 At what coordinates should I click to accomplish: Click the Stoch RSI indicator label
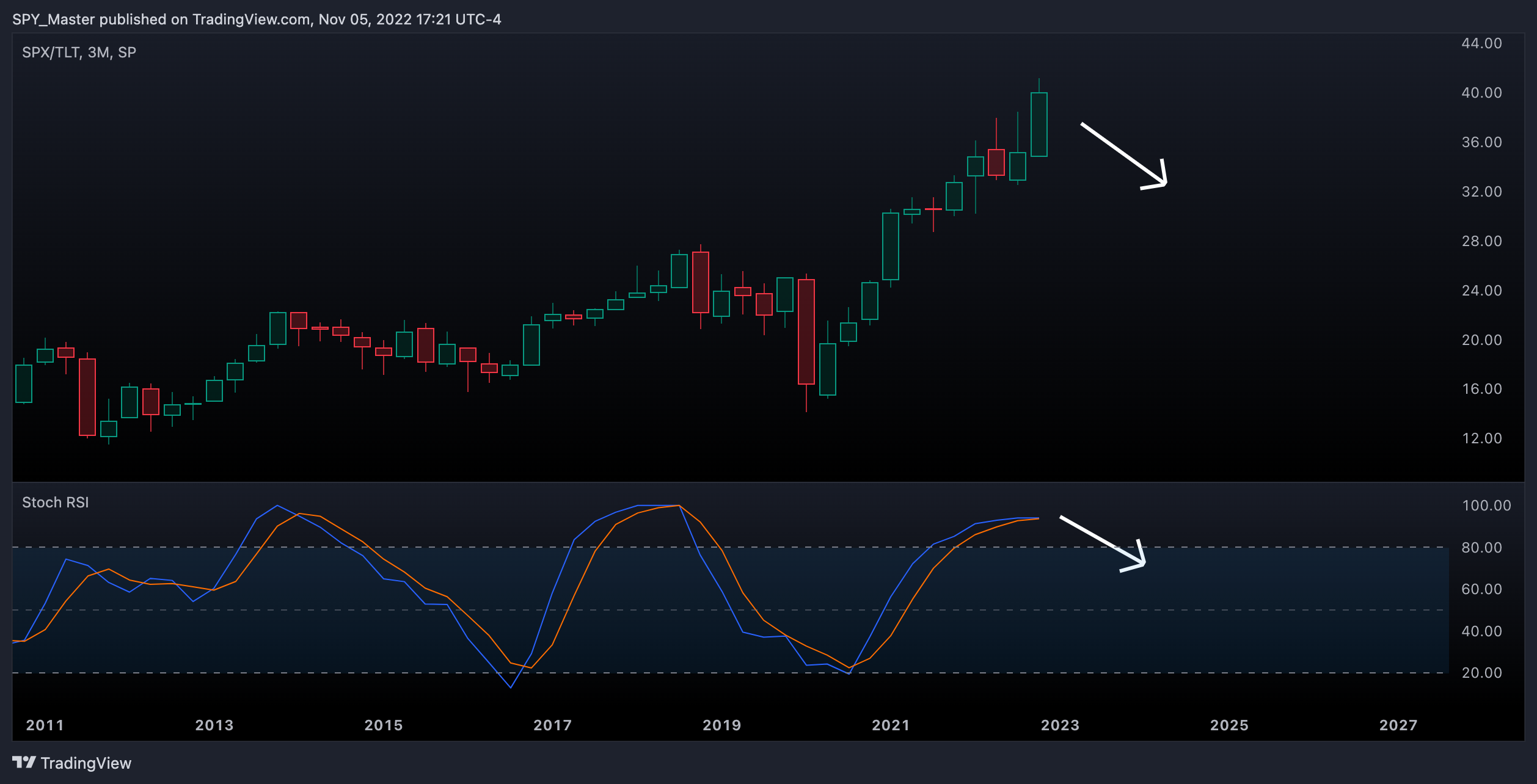[x=56, y=503]
